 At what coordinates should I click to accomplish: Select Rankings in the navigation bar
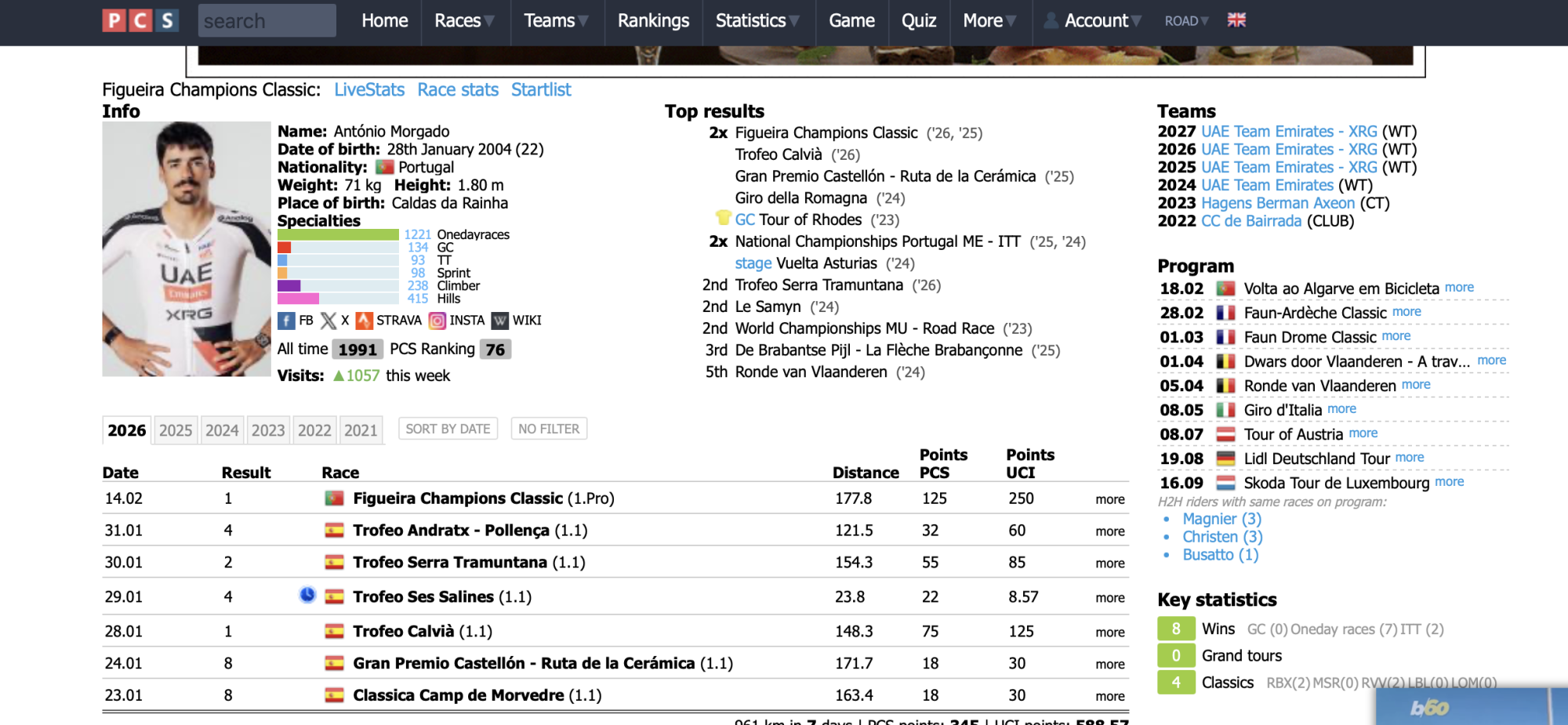click(x=653, y=21)
